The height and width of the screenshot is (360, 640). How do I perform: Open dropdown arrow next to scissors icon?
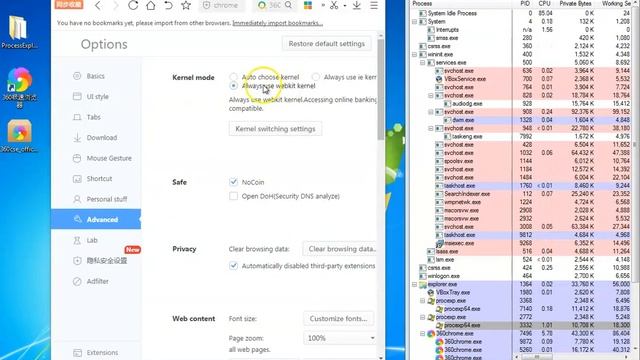click(345, 6)
